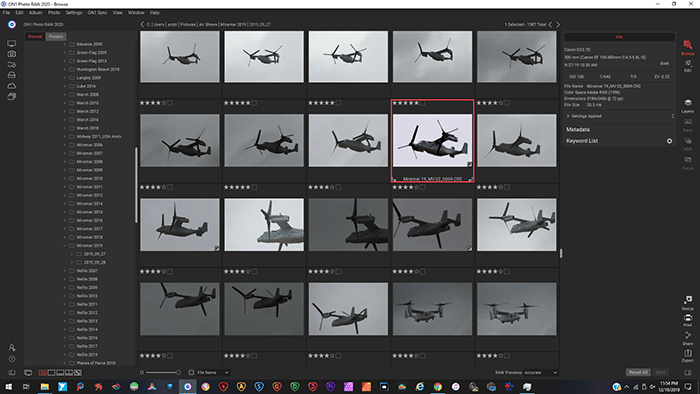The height and width of the screenshot is (394, 700).
Task: Select the Browse tab in left panel
Action: tap(35, 37)
